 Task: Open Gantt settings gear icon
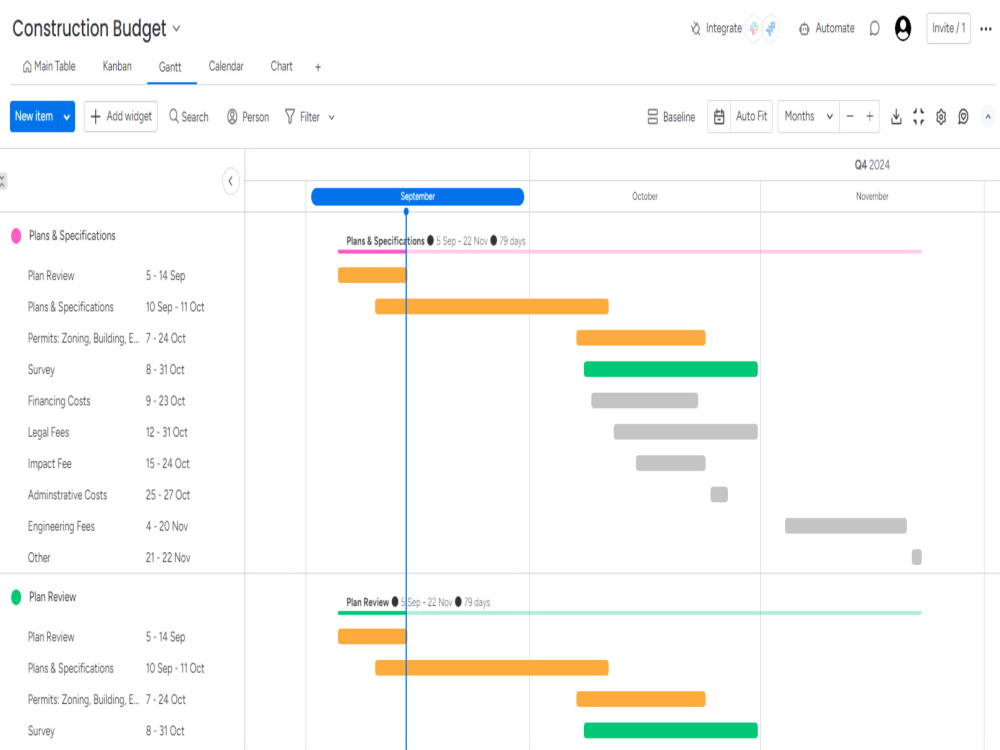tap(941, 117)
